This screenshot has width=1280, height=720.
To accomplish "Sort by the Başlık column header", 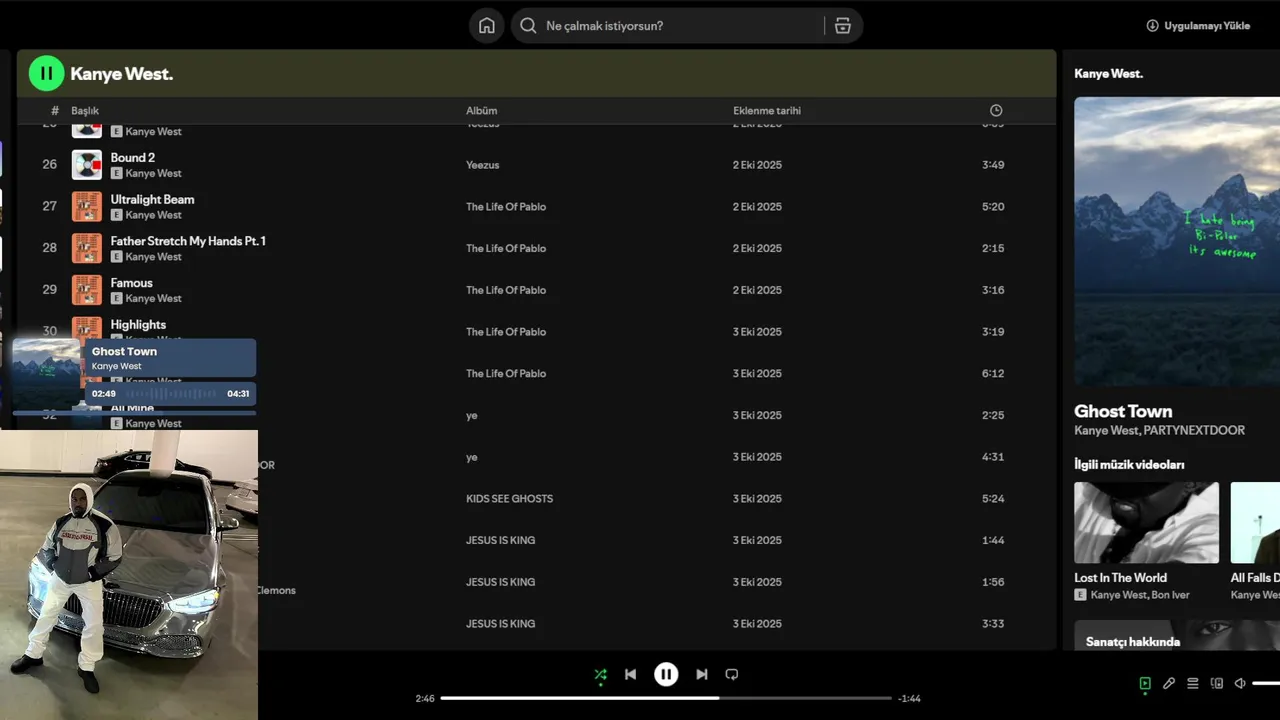I will (x=85, y=111).
